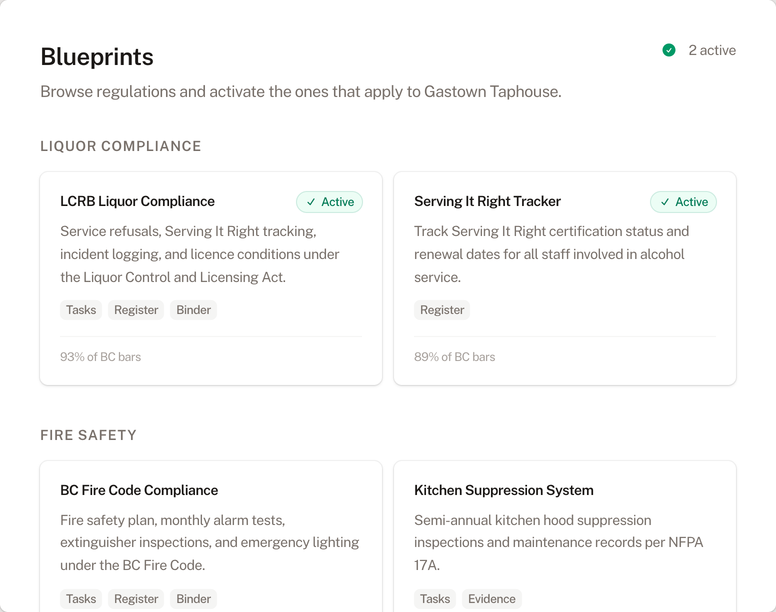Click the "2 active" count label
Screen dimensions: 776x612
click(712, 50)
